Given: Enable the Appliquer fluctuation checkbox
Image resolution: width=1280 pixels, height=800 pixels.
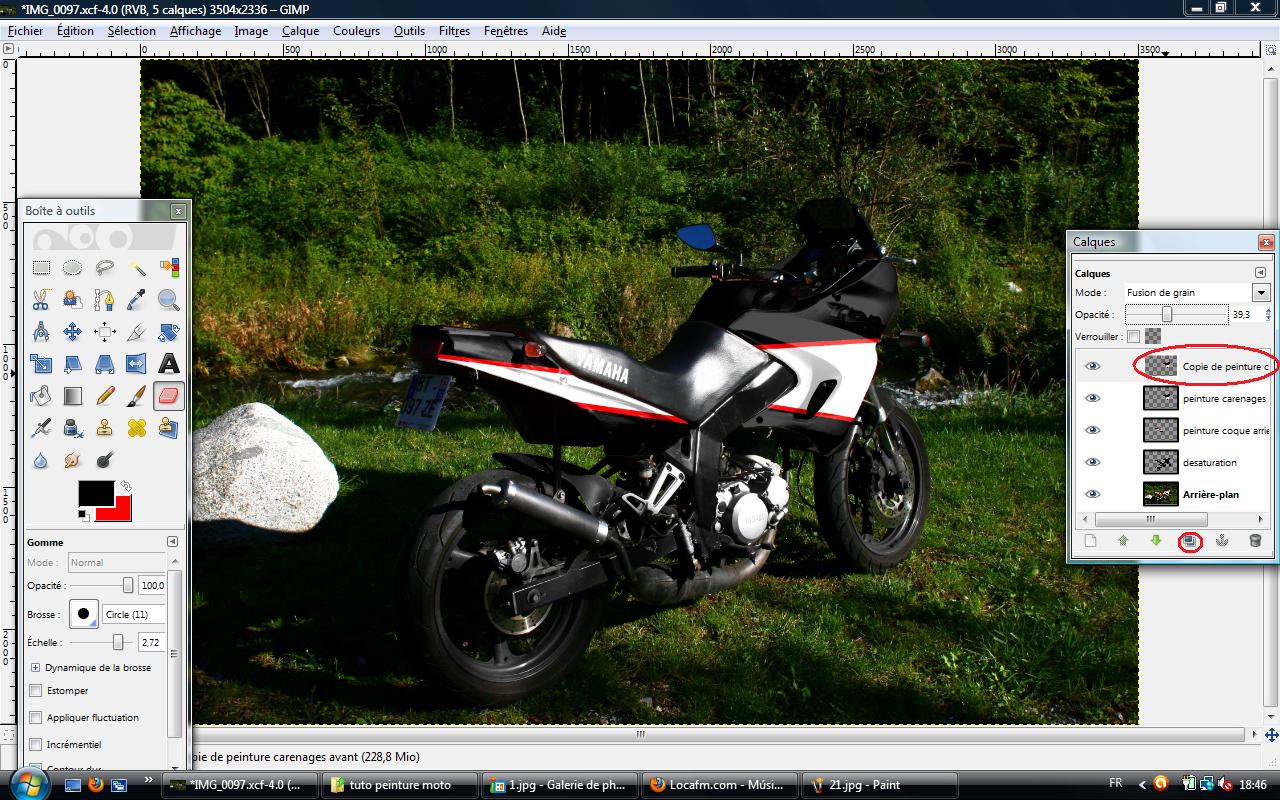Looking at the screenshot, I should (x=37, y=718).
